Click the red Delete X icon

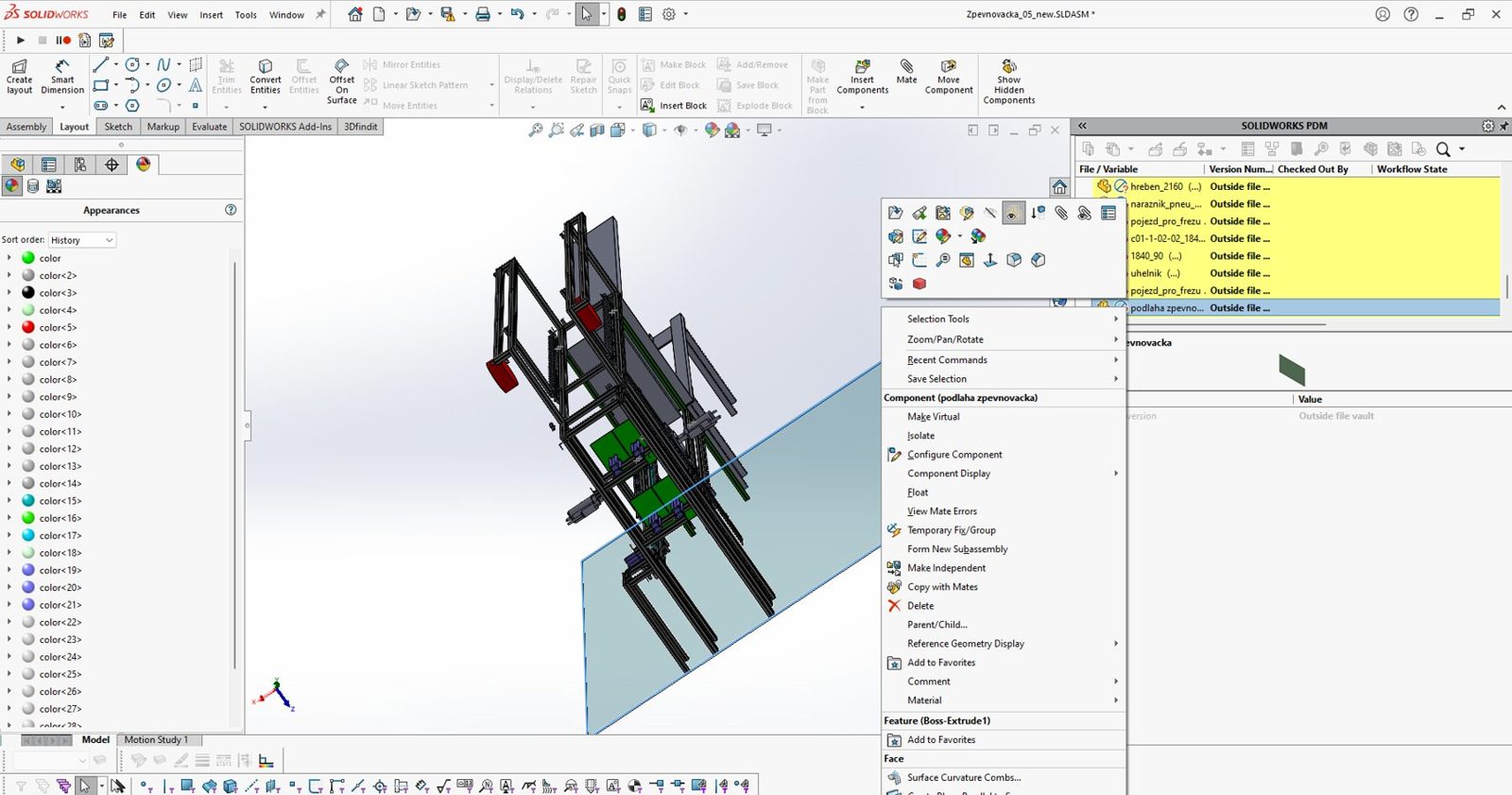pyautogui.click(x=894, y=606)
